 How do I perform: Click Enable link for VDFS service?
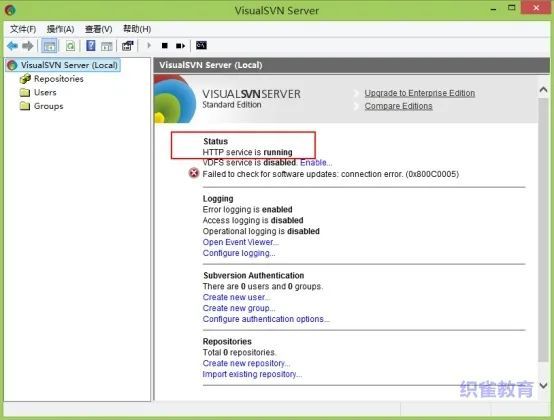coord(316,162)
